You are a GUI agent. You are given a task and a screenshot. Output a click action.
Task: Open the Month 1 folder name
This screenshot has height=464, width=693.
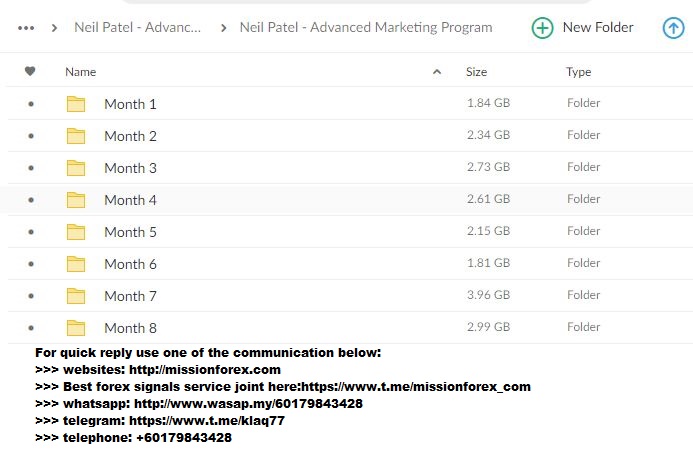[x=130, y=104]
